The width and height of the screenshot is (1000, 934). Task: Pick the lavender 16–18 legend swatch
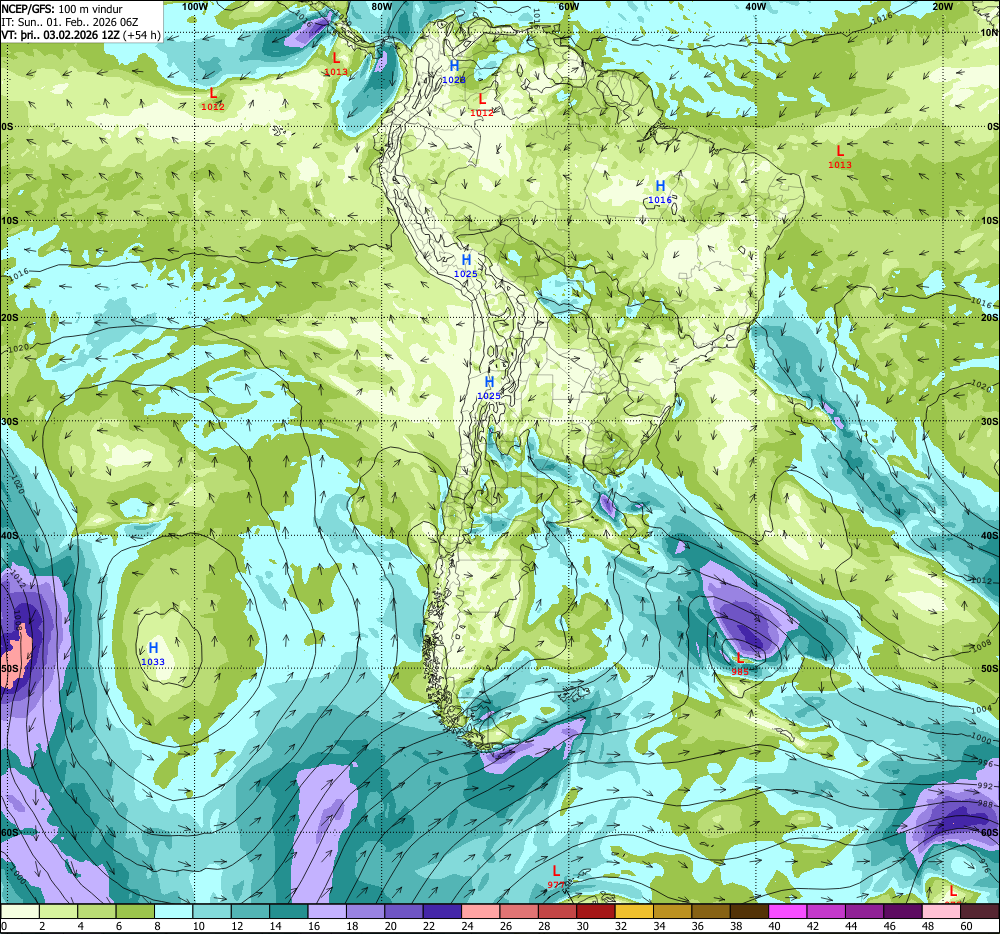click(x=327, y=912)
